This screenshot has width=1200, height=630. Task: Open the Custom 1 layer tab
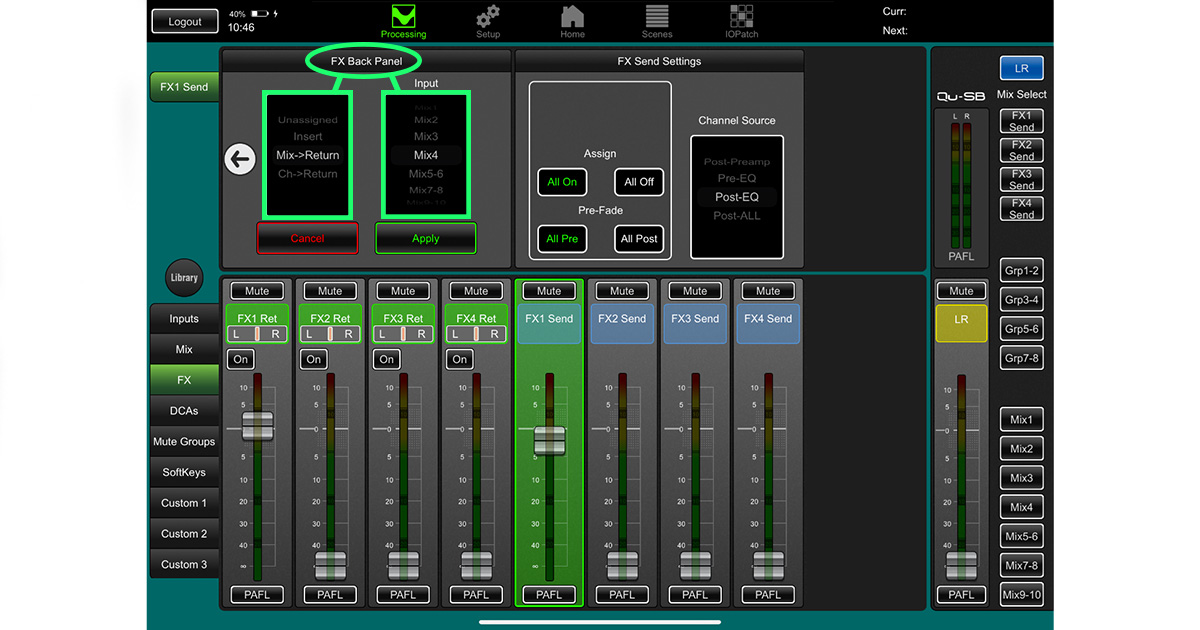click(184, 503)
